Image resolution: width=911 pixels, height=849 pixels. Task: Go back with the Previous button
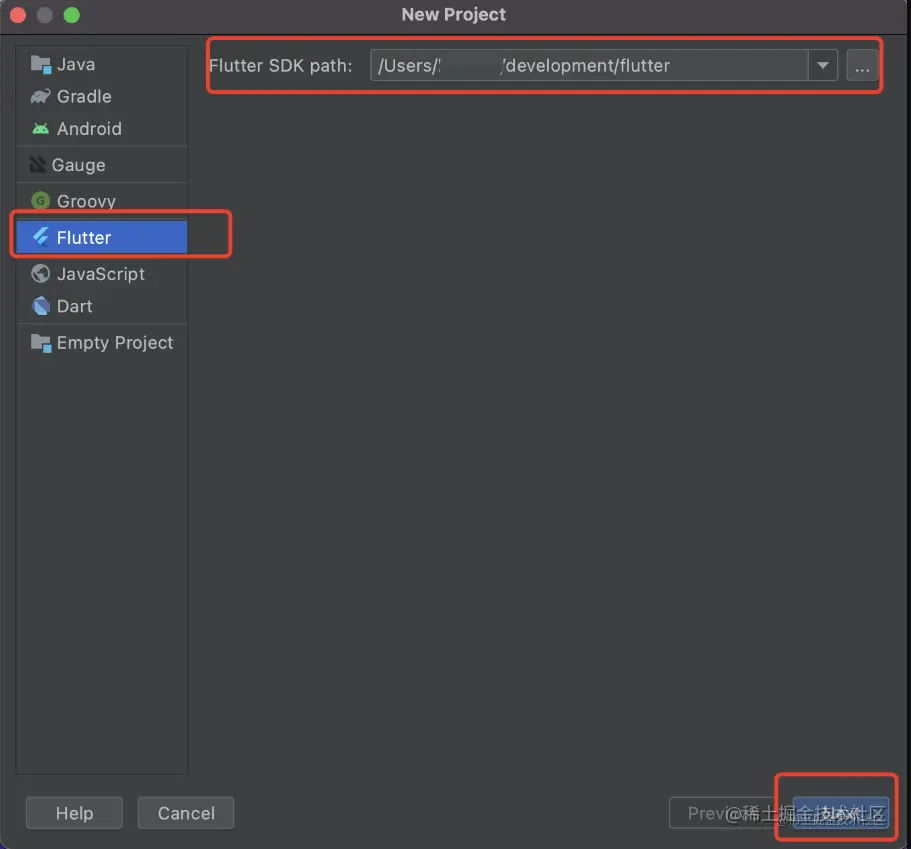(x=725, y=813)
